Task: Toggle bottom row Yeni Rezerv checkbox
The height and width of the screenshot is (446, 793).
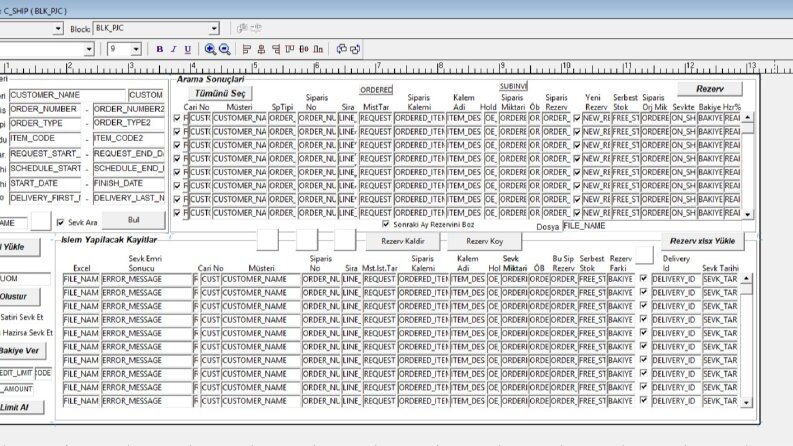Action: coord(577,213)
